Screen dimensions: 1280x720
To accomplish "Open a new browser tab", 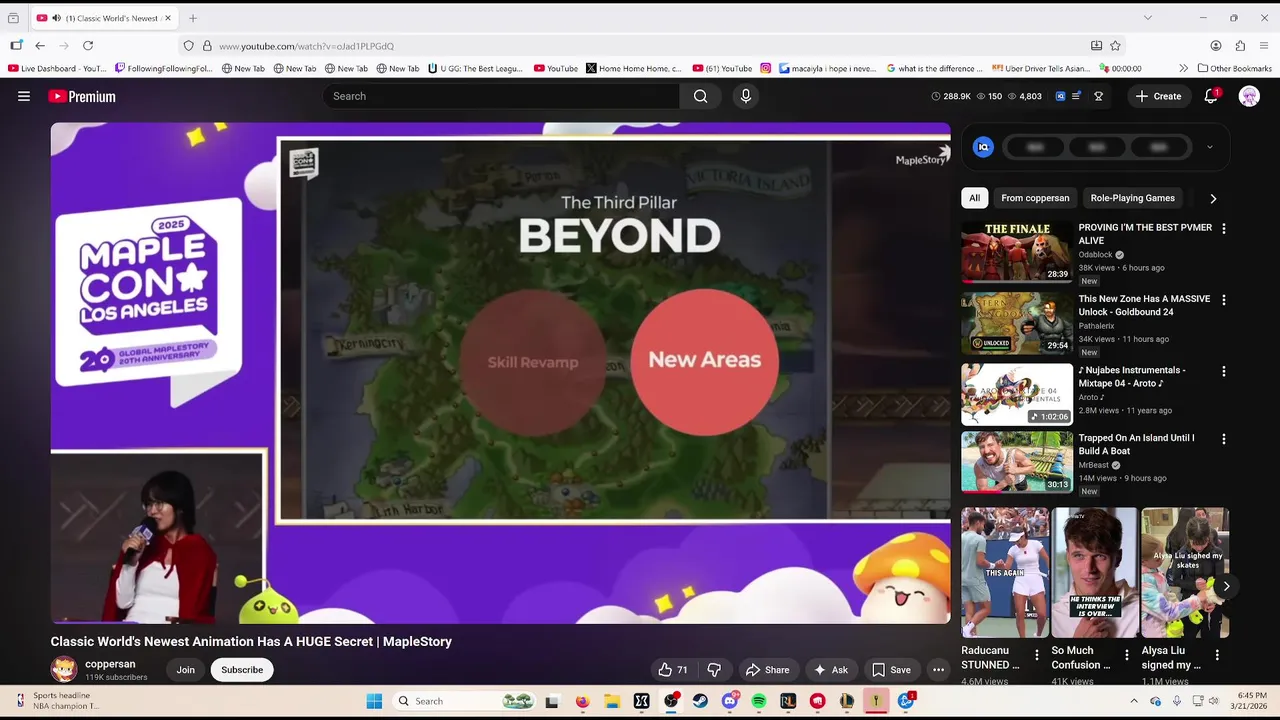I will tap(193, 18).
